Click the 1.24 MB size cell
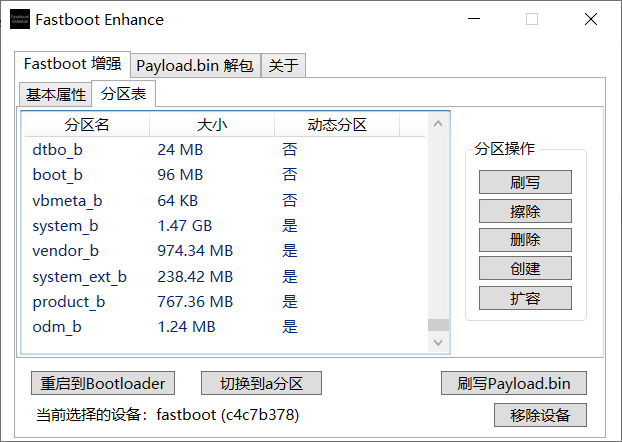Viewport: 622px width, 442px height. 186,327
